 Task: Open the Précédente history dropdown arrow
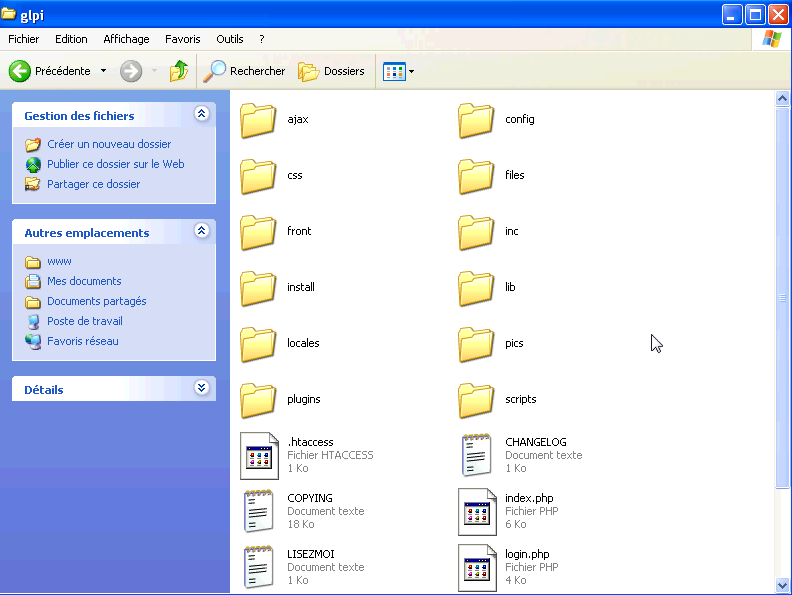pos(103,71)
